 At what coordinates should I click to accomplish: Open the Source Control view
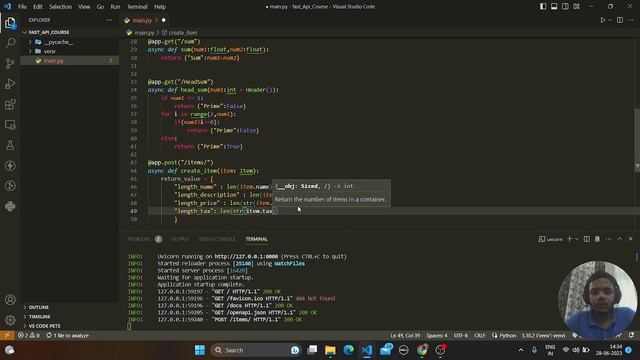pyautogui.click(x=10, y=63)
